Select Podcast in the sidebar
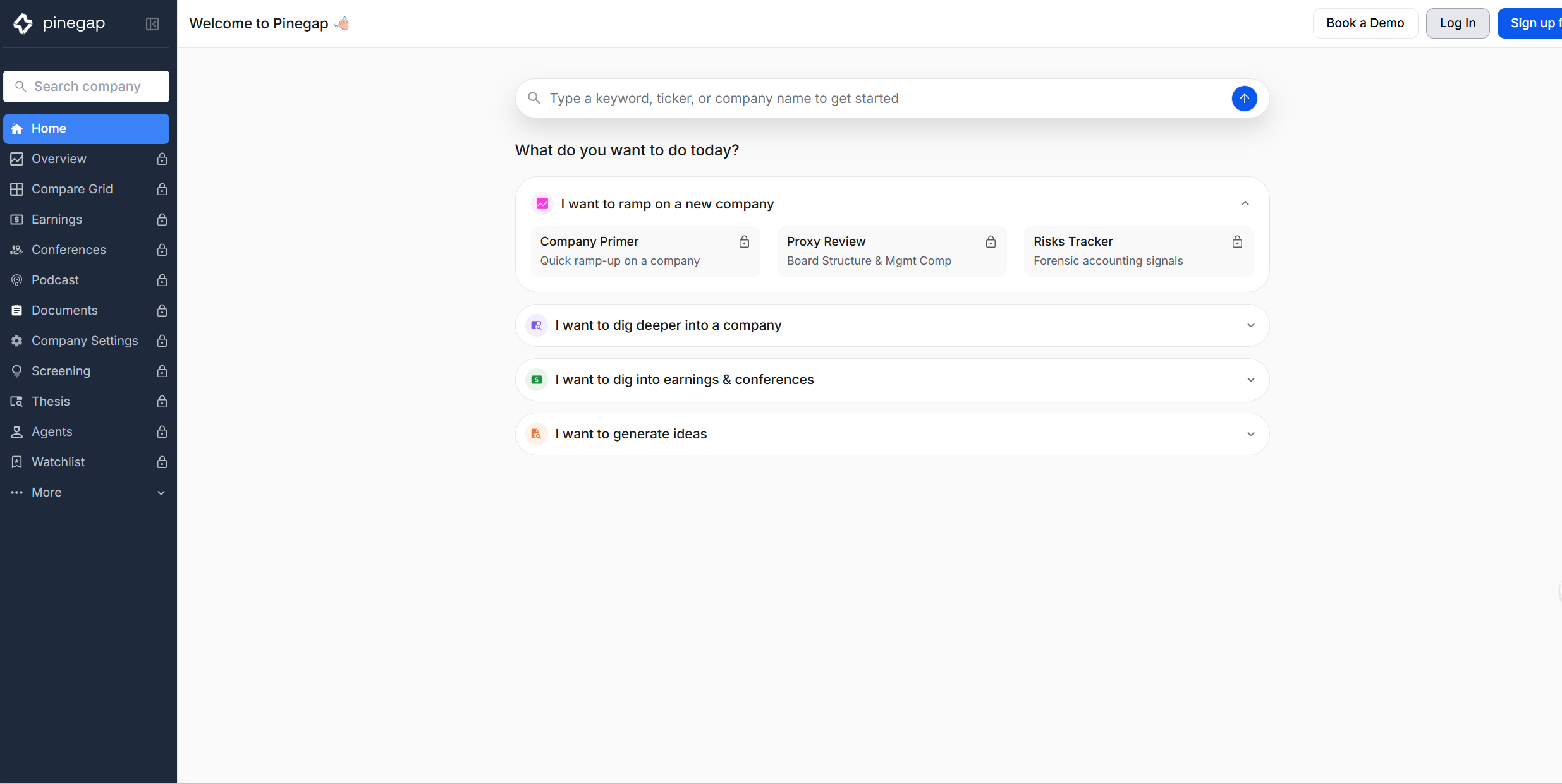This screenshot has height=784, width=1562. tap(86, 280)
